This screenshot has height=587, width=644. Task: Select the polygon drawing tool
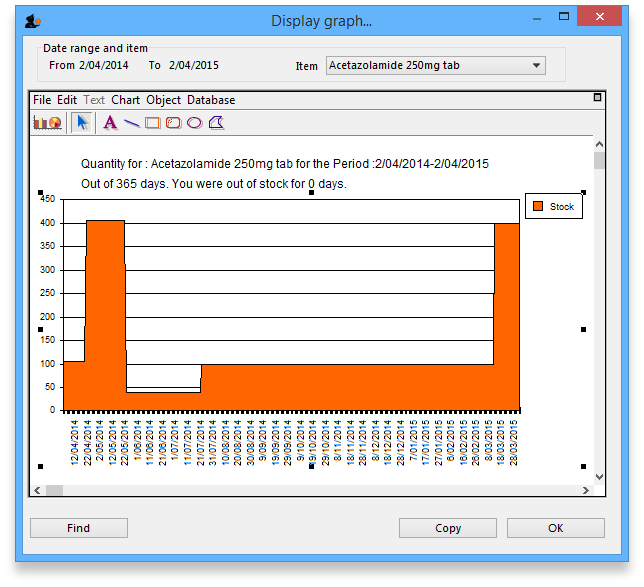(215, 122)
